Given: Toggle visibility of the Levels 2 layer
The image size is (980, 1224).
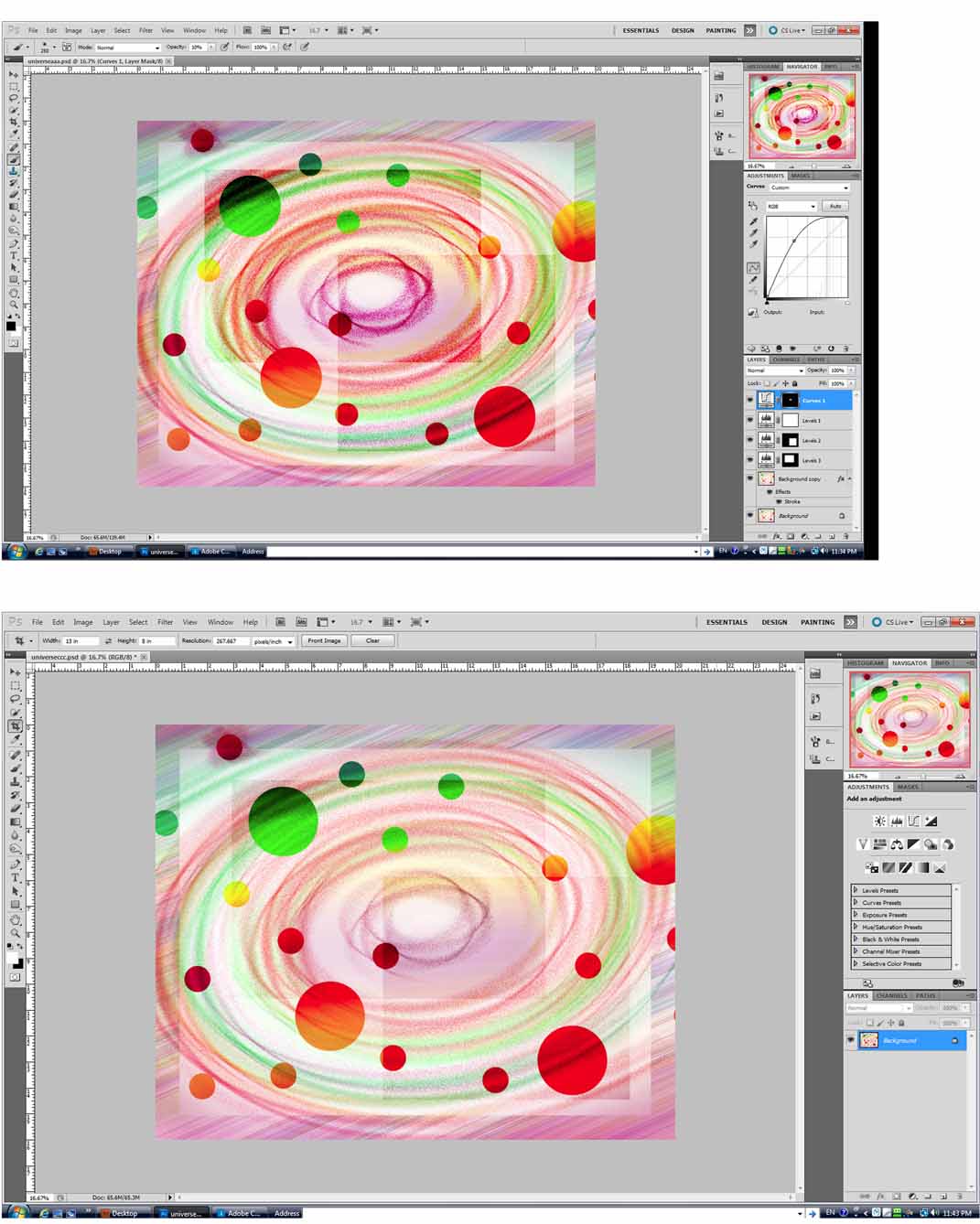Looking at the screenshot, I should 750,440.
